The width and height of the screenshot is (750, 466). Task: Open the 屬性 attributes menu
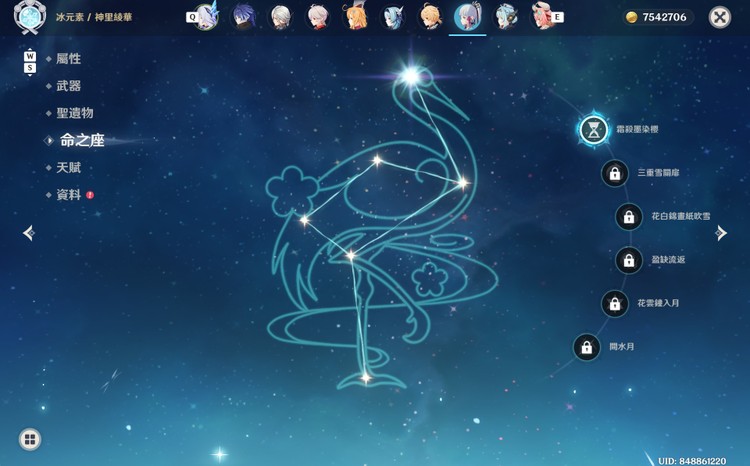point(68,59)
